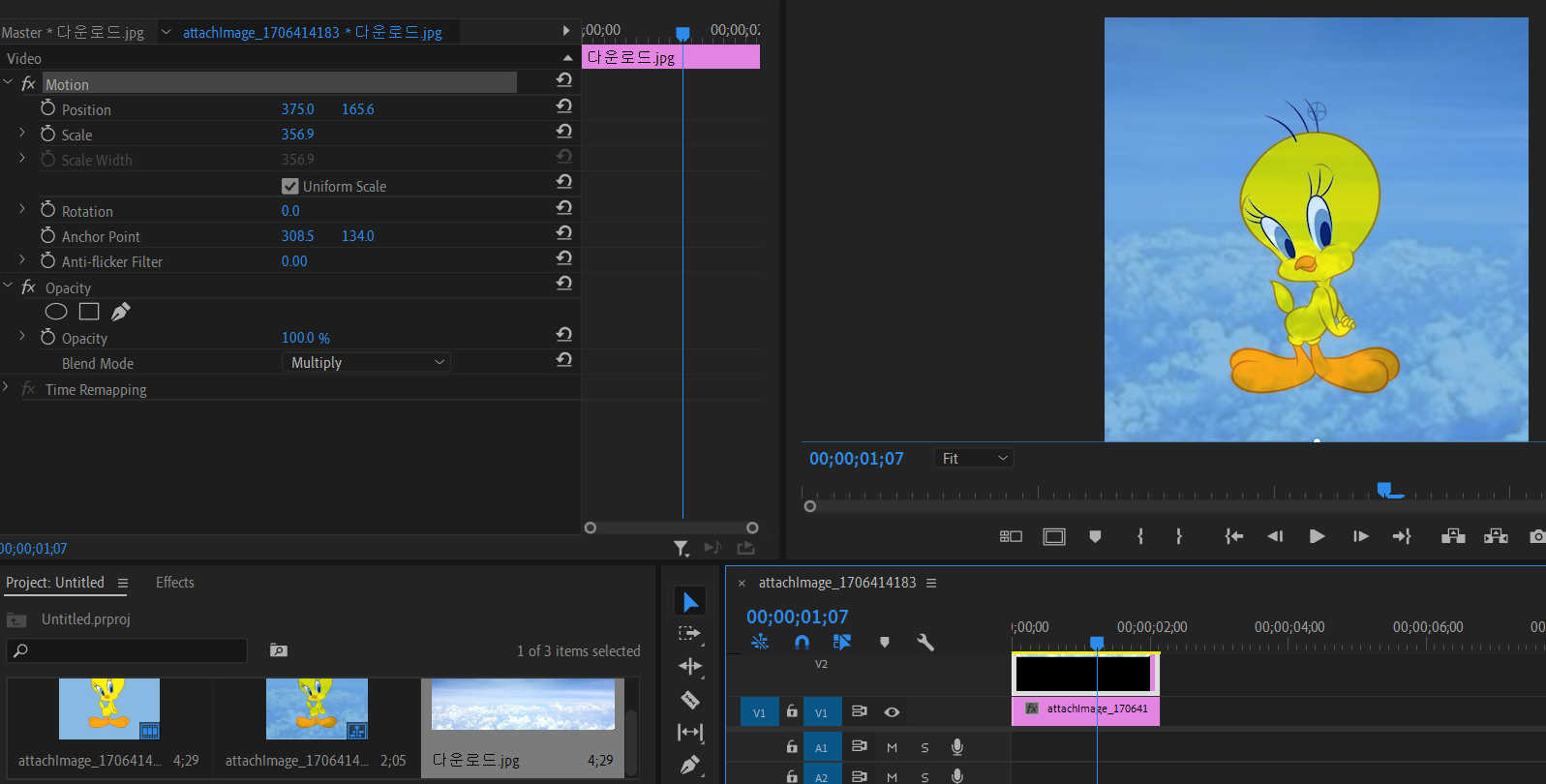Reset the Blend Mode parameter
The image size is (1546, 784).
[x=564, y=359]
